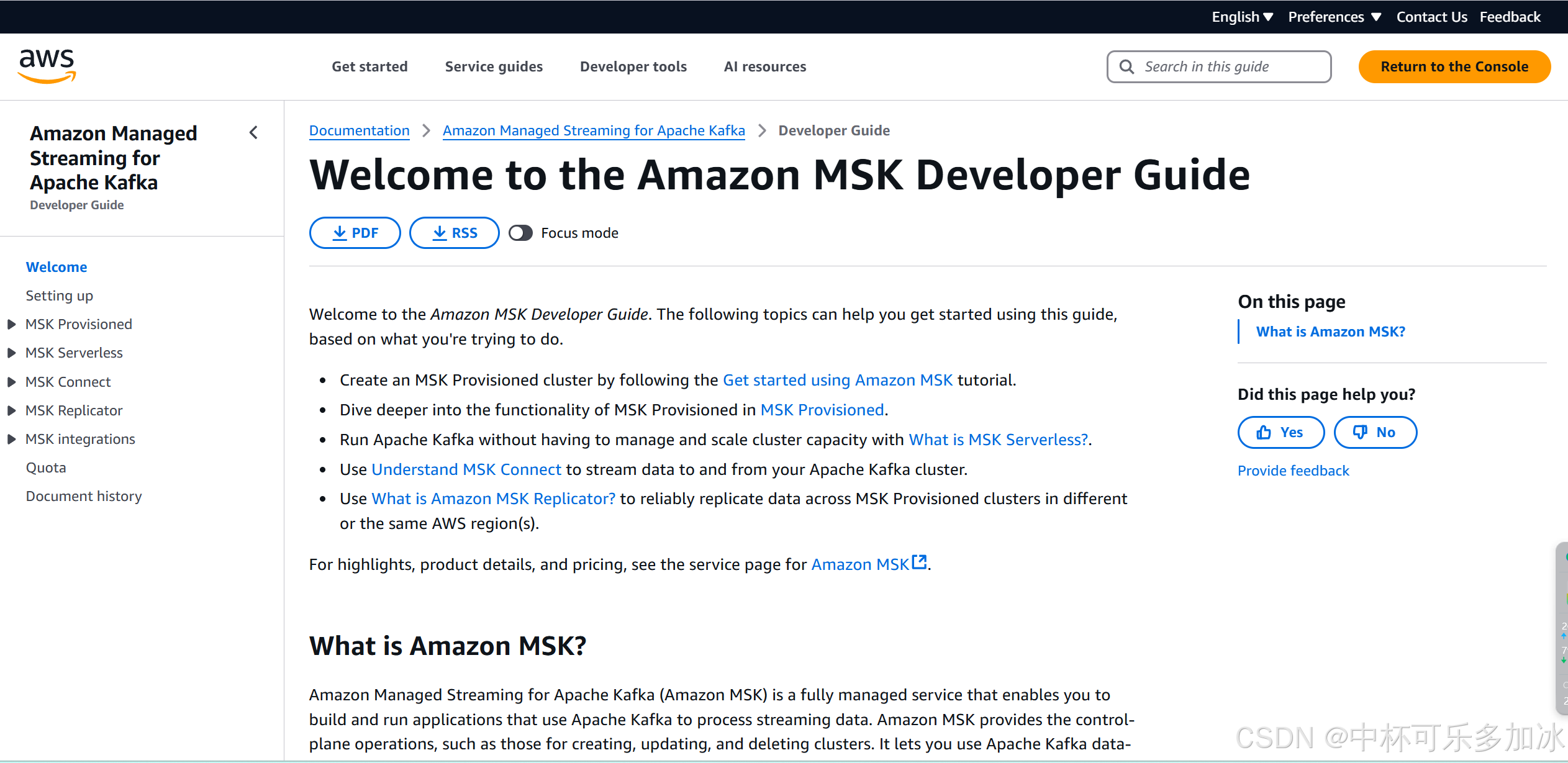1568x763 pixels.
Task: Open Service guides menu
Action: 494,66
